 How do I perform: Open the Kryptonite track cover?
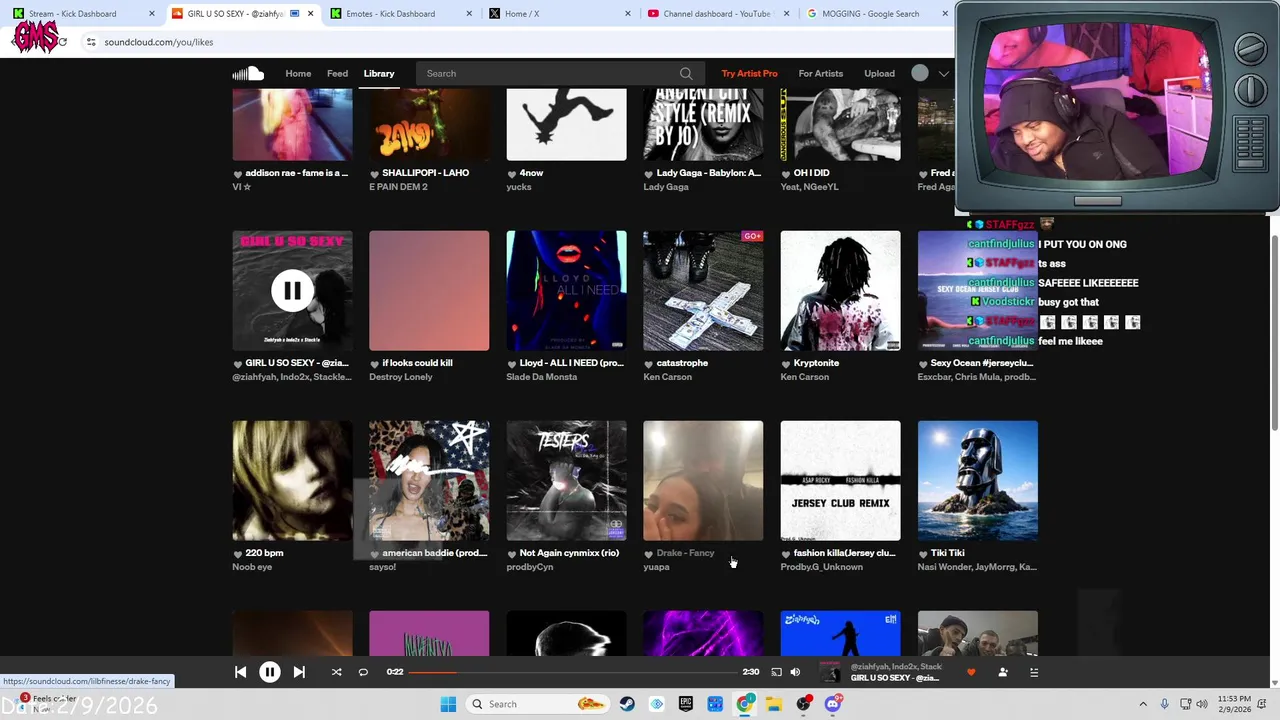point(840,291)
